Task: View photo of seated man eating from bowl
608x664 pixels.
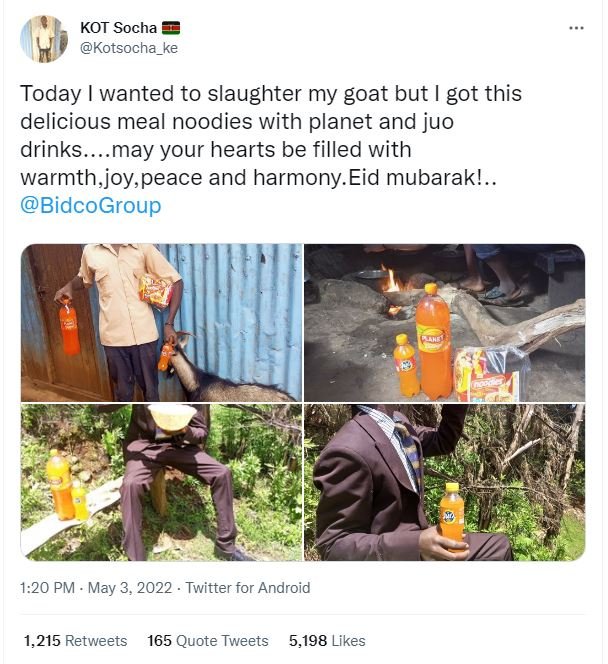Action: (160, 482)
